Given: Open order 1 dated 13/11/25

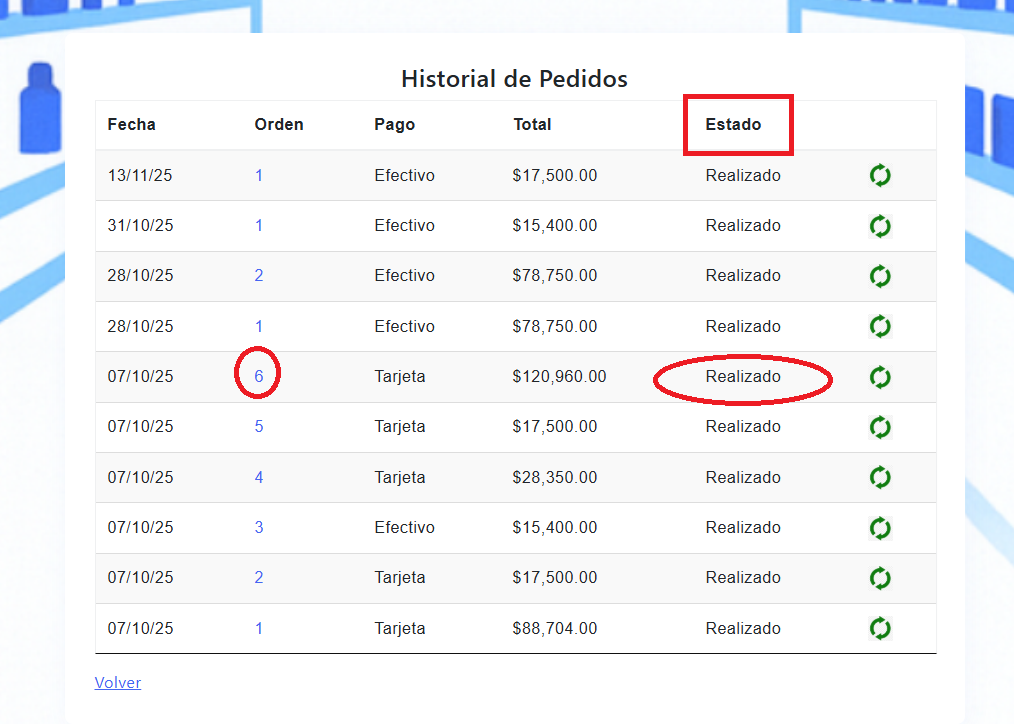Looking at the screenshot, I should pyautogui.click(x=259, y=176).
